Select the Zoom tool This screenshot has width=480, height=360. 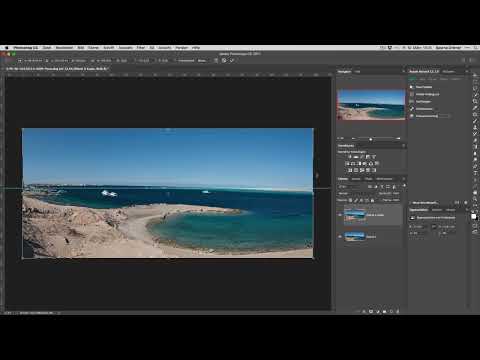pyautogui.click(x=475, y=199)
